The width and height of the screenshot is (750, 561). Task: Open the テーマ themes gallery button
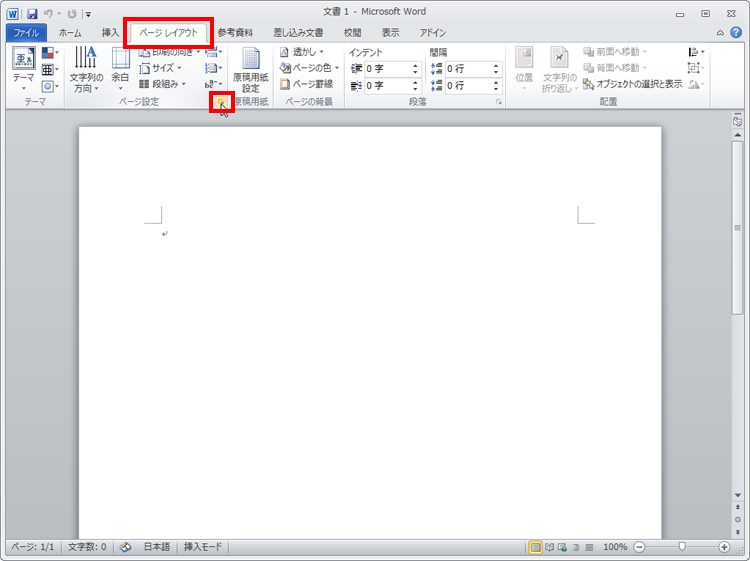click(x=23, y=69)
